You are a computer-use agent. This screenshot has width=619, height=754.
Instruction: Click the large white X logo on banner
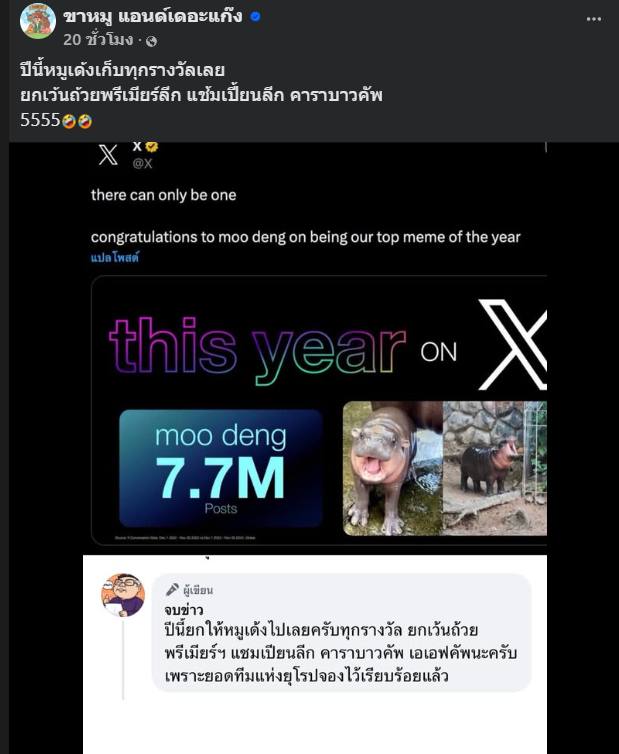tap(513, 344)
